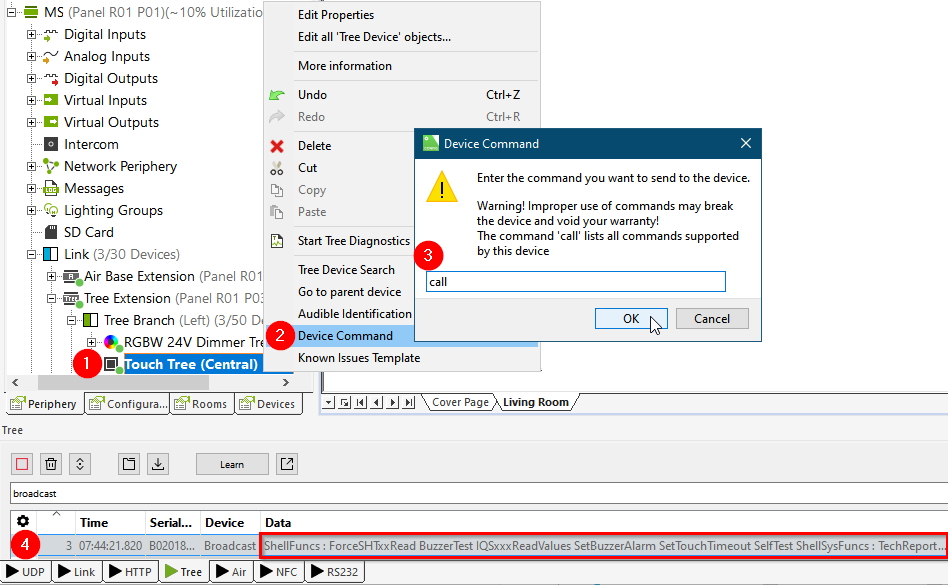Open a saved log via the folder icon

pyautogui.click(x=128, y=463)
